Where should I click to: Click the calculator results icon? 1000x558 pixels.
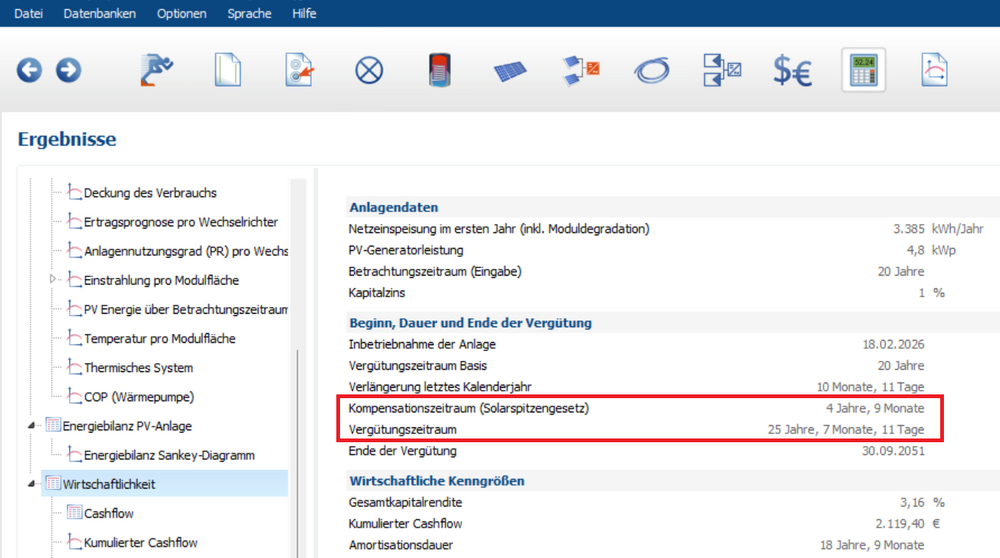click(863, 70)
